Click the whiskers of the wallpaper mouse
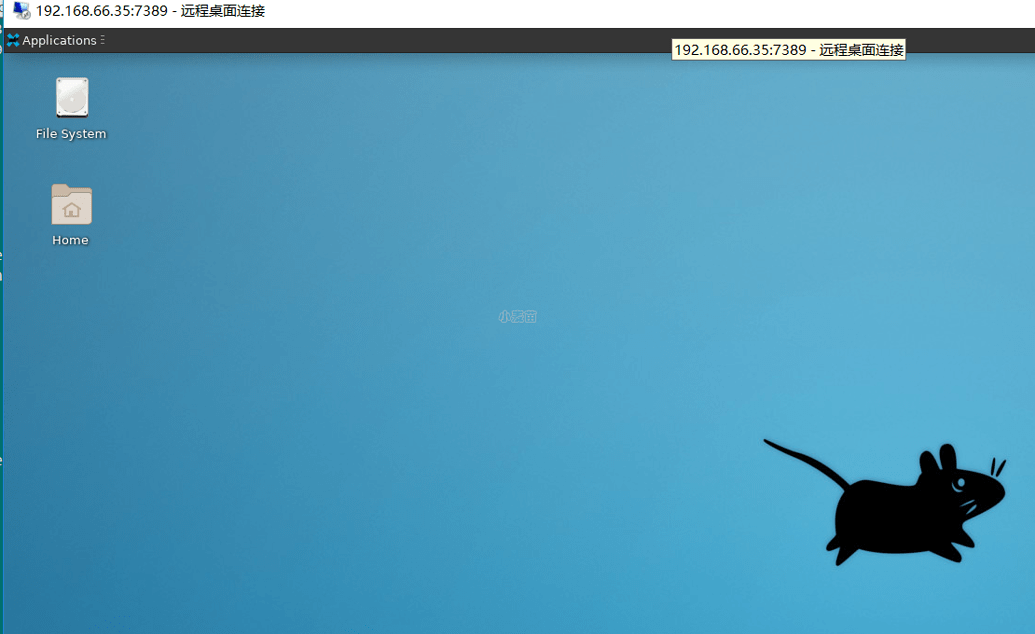The height and width of the screenshot is (634, 1035). [997, 467]
